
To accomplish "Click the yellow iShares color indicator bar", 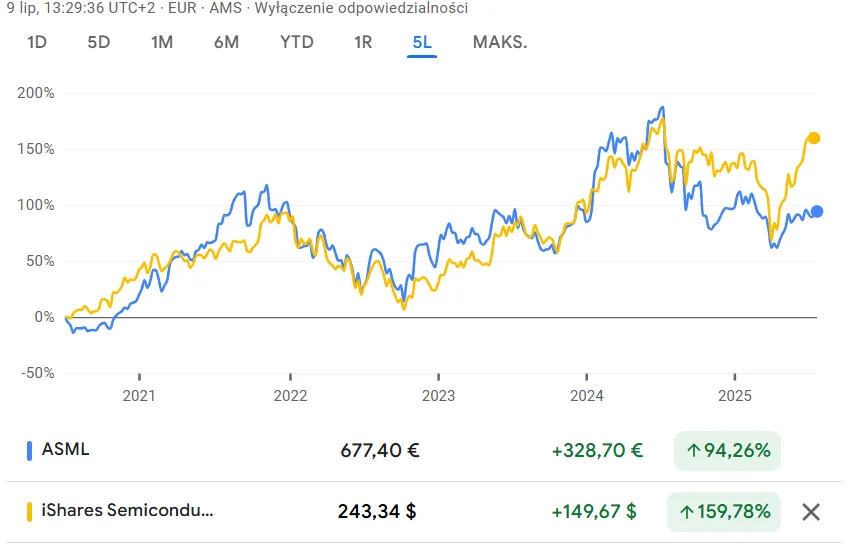I will point(29,512).
